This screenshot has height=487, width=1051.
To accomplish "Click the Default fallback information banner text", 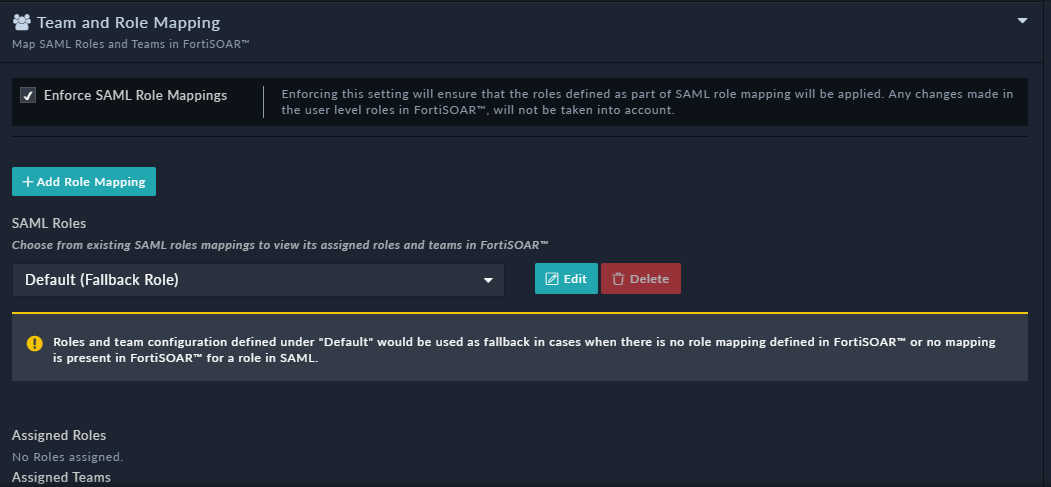I will 524,349.
